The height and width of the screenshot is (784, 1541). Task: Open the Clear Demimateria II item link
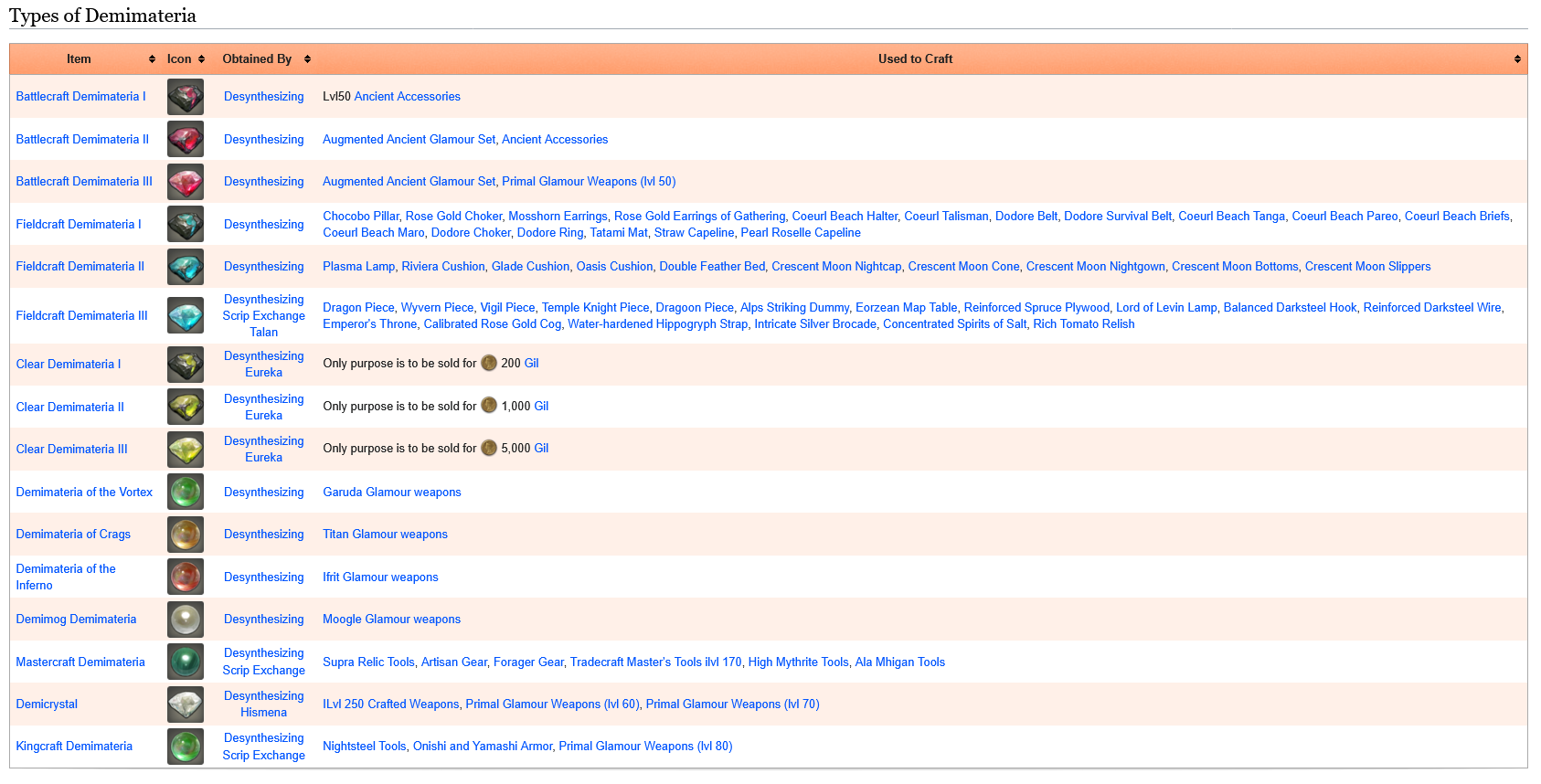point(70,408)
